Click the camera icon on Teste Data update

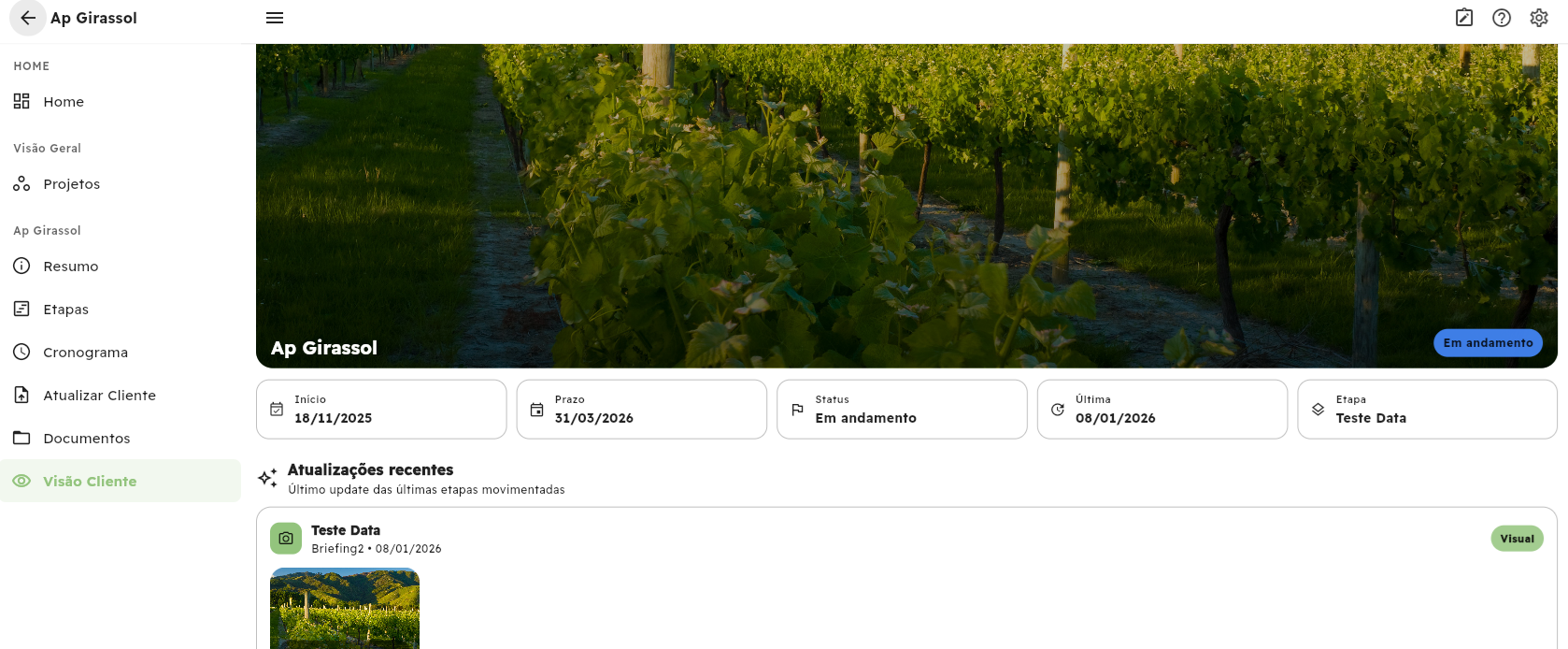point(285,539)
